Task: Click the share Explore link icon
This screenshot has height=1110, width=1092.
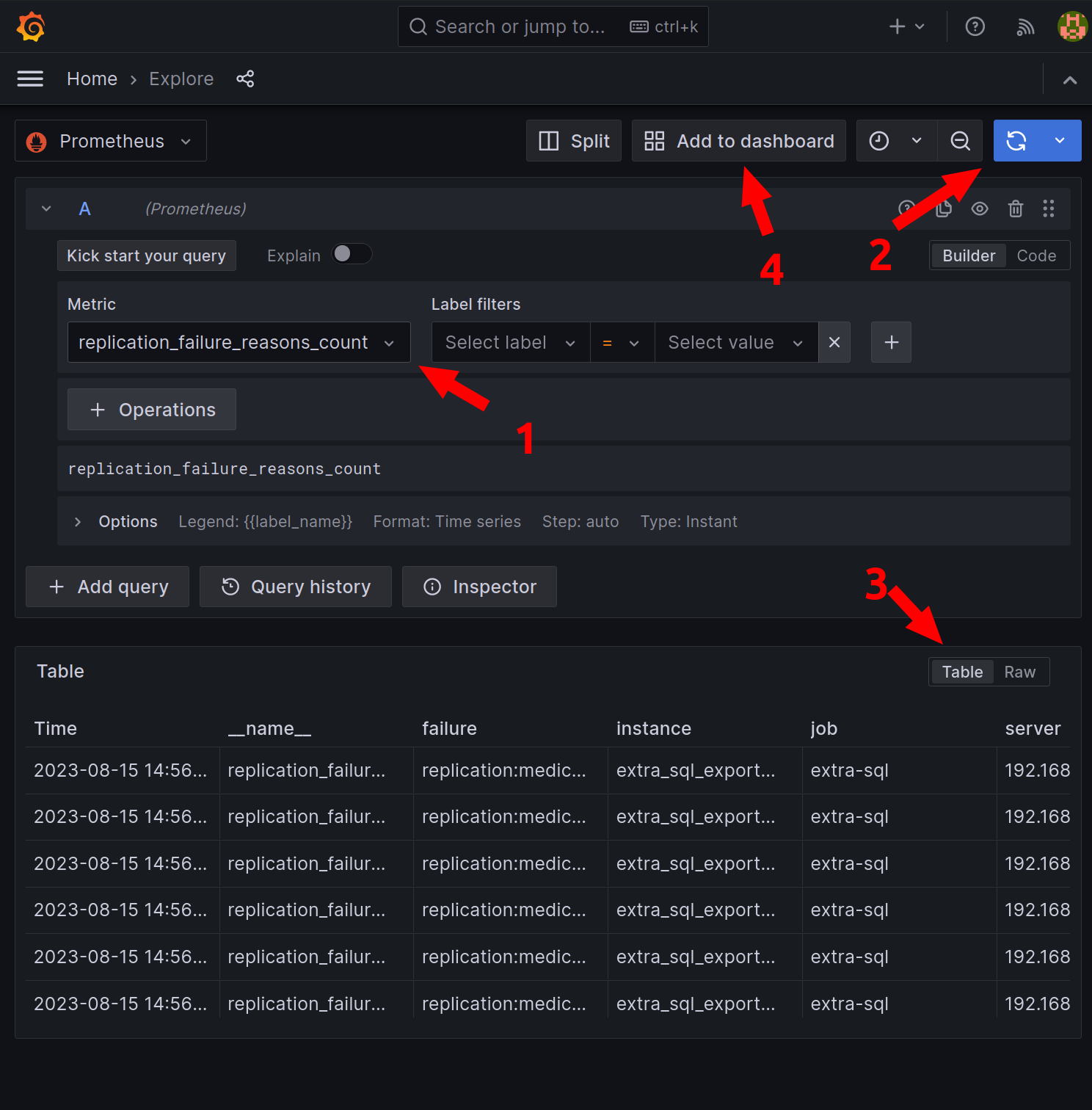Action: tap(245, 79)
